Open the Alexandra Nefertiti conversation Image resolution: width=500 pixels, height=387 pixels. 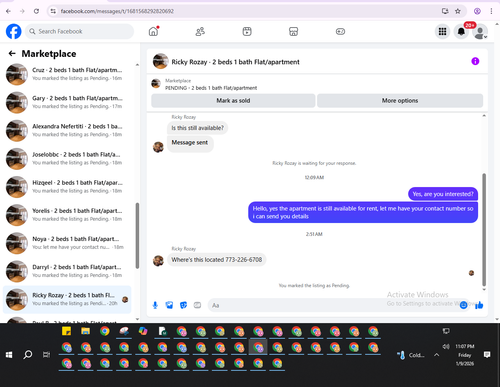[x=67, y=130]
